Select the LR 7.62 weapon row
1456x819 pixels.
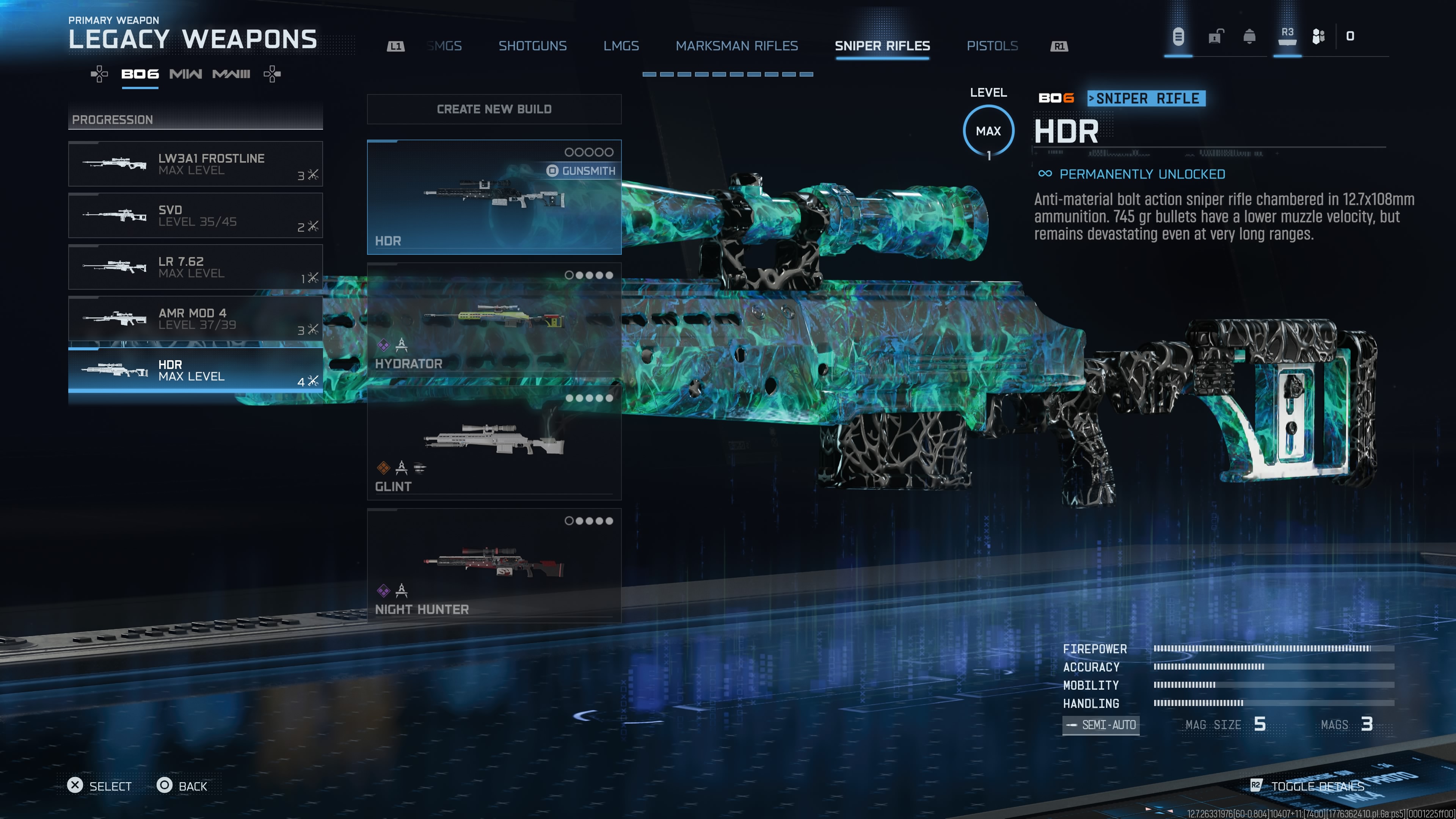[196, 267]
